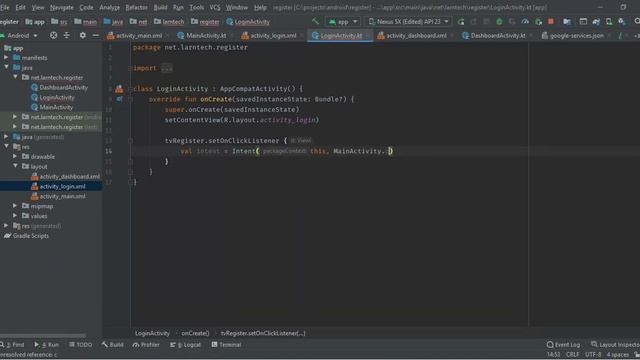Click the folded import region in the editor
This screenshot has width=640, height=360.
click(167, 68)
